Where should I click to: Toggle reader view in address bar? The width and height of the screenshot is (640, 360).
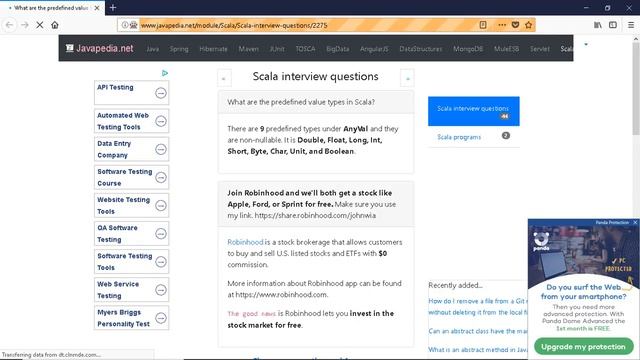click(x=483, y=25)
